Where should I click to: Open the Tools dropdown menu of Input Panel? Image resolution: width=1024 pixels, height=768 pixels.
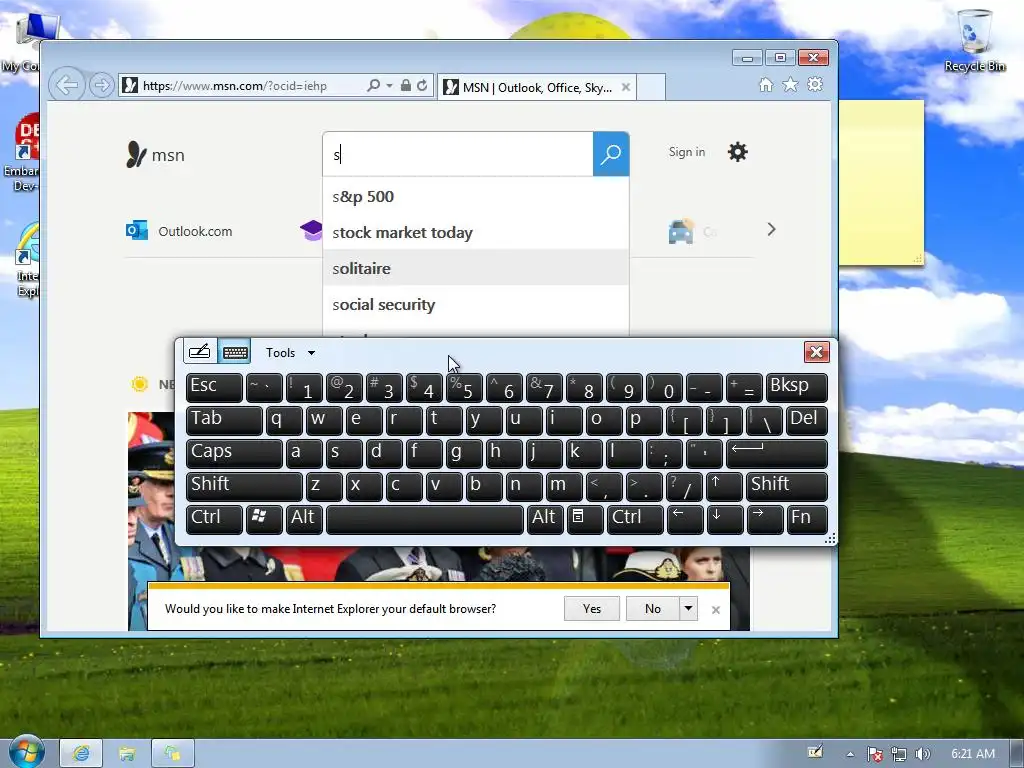(291, 353)
